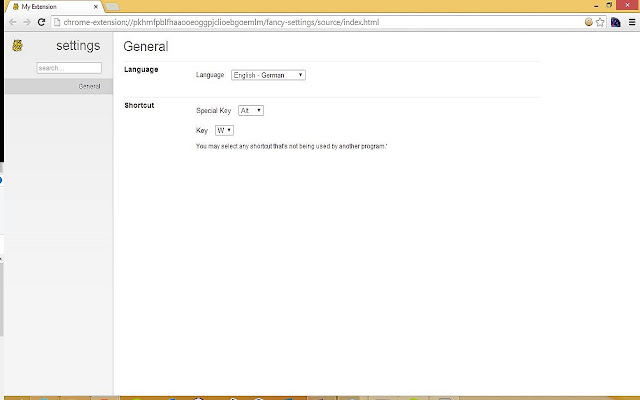The height and width of the screenshot is (400, 640).
Task: Close the My Extension tab
Action: (96, 7)
